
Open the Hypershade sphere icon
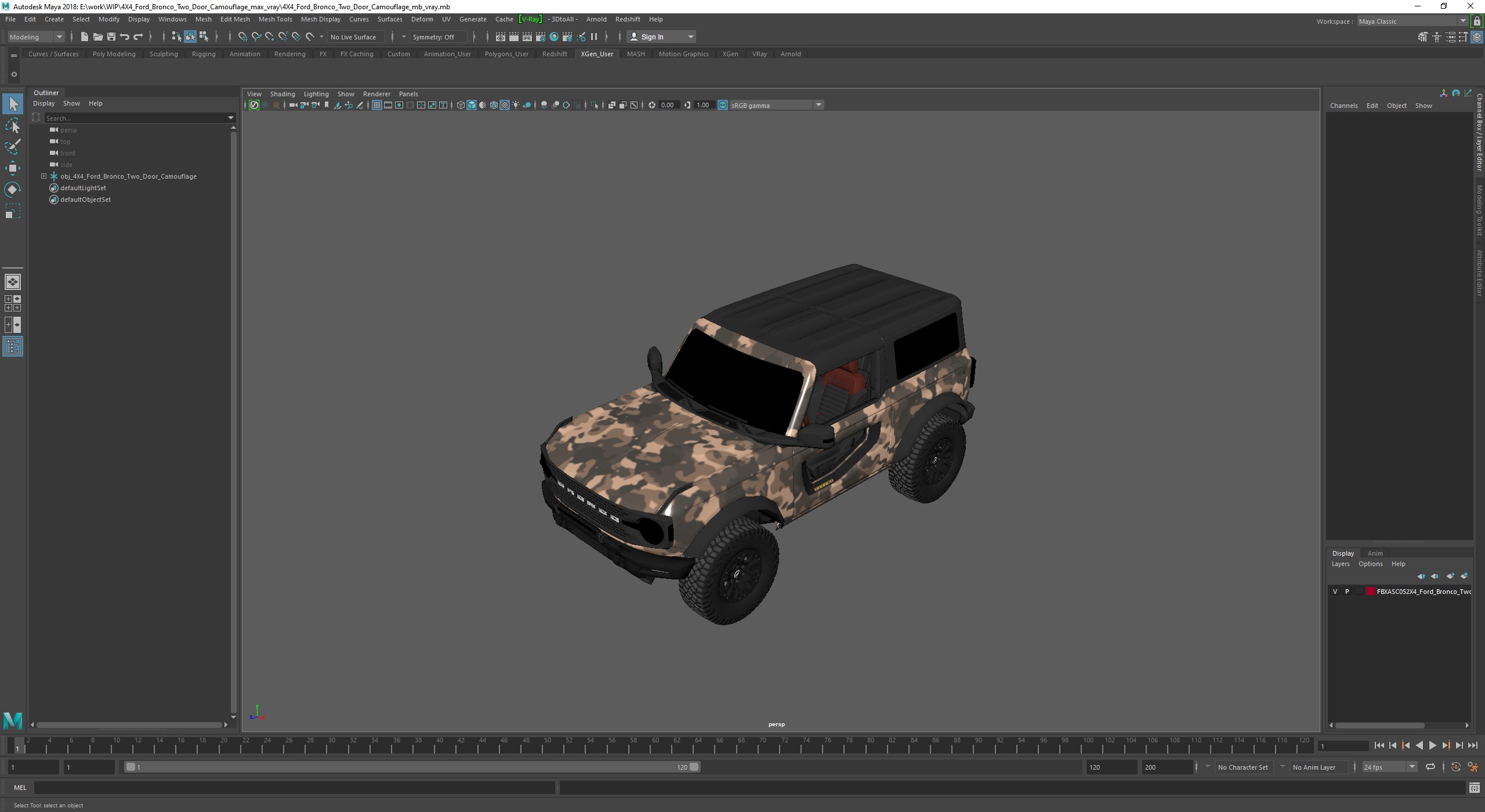[554, 37]
